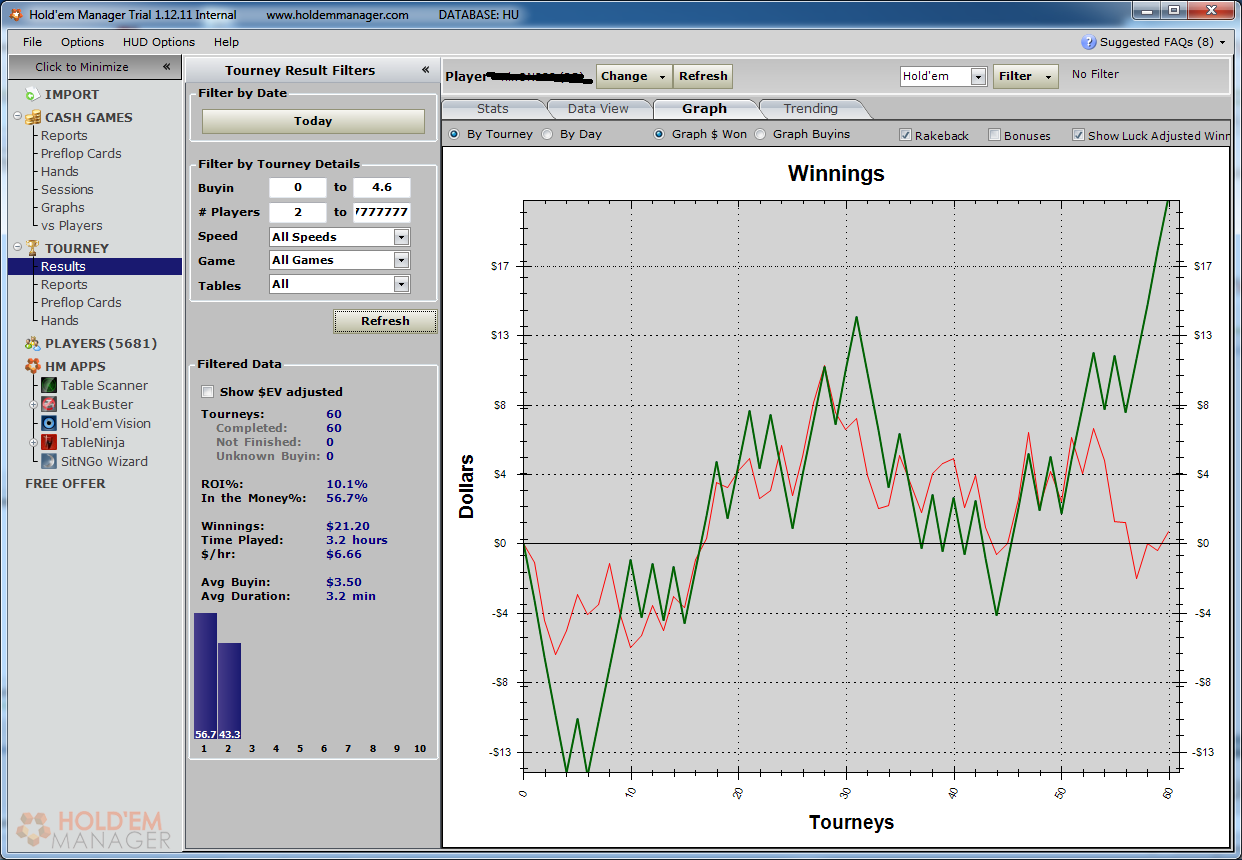Click the Tourney trophy icon
The height and width of the screenshot is (860, 1242).
click(x=32, y=248)
